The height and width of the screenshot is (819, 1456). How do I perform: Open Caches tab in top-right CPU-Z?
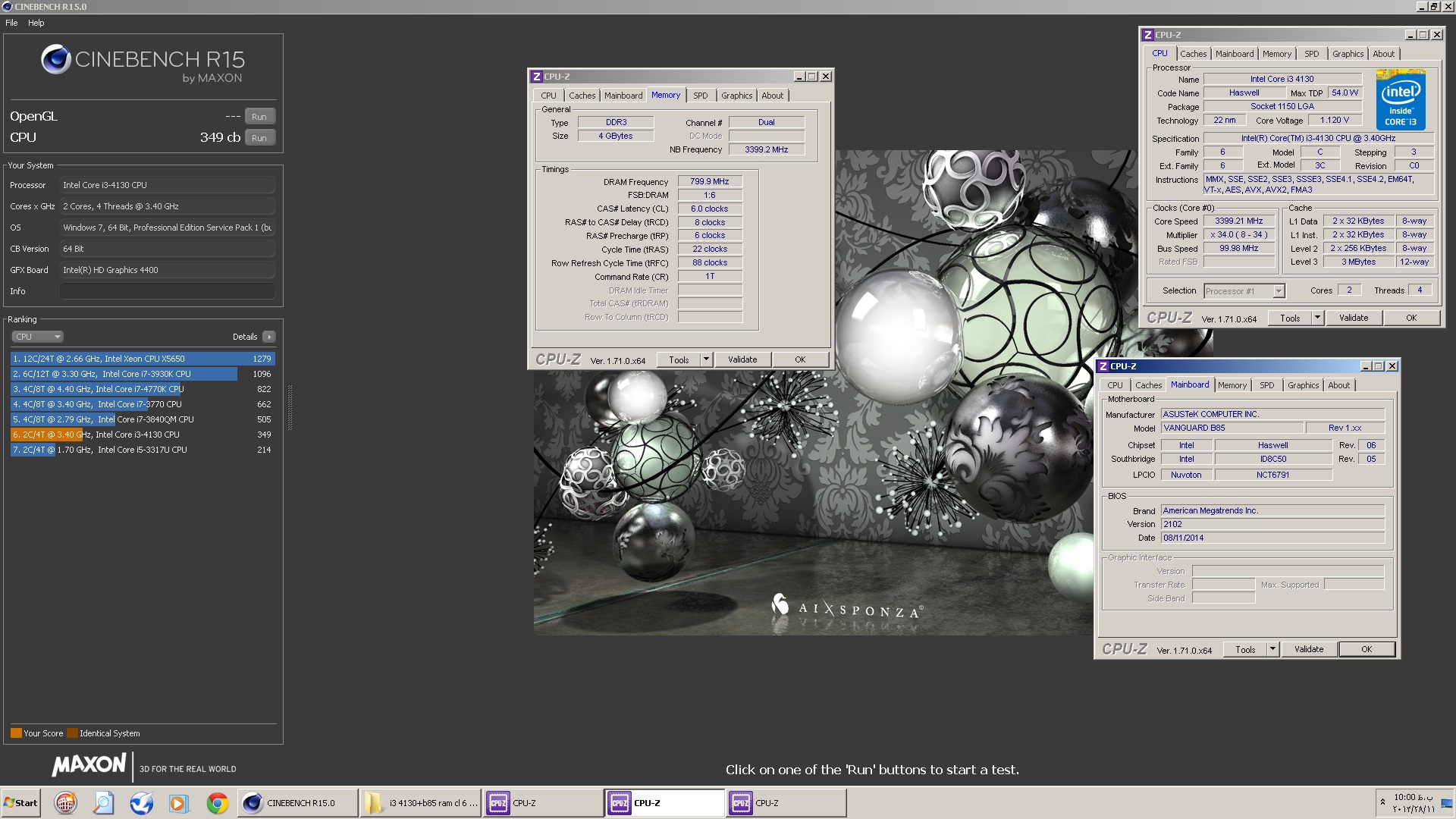[1193, 54]
